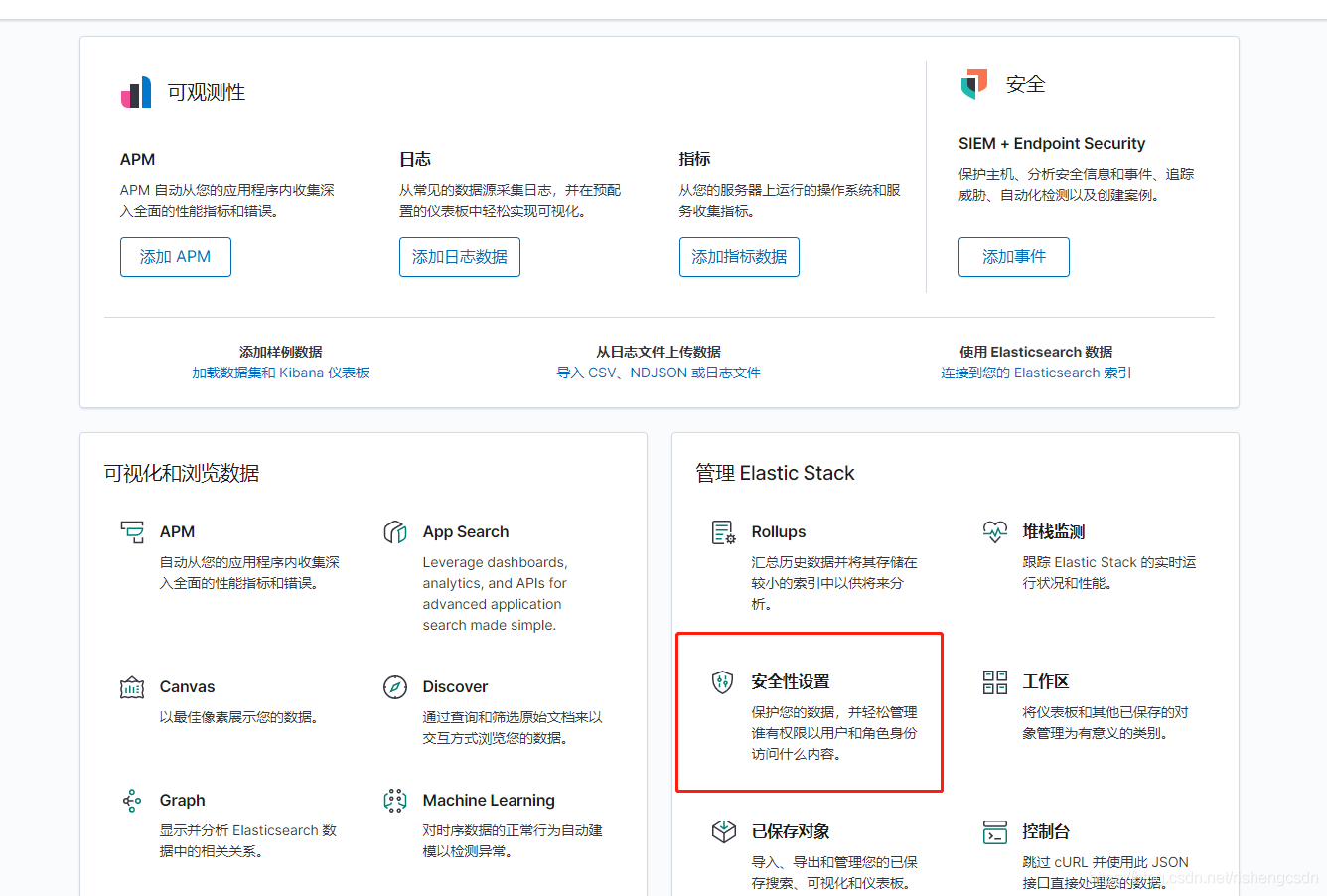Click the Graph nodes icon
This screenshot has width=1327, height=896.
(x=132, y=801)
